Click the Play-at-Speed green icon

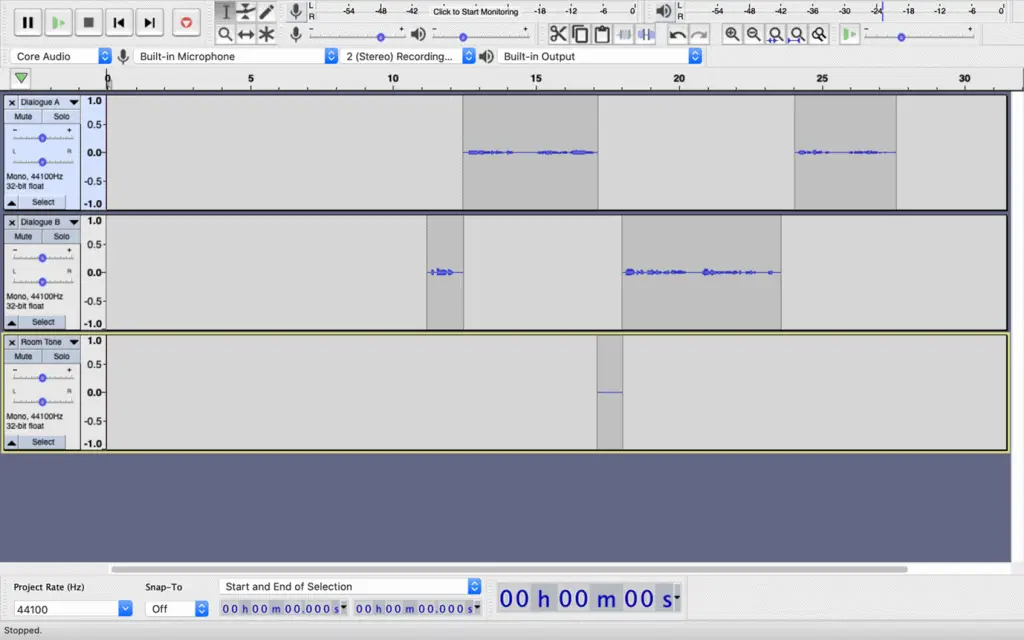tap(849, 34)
